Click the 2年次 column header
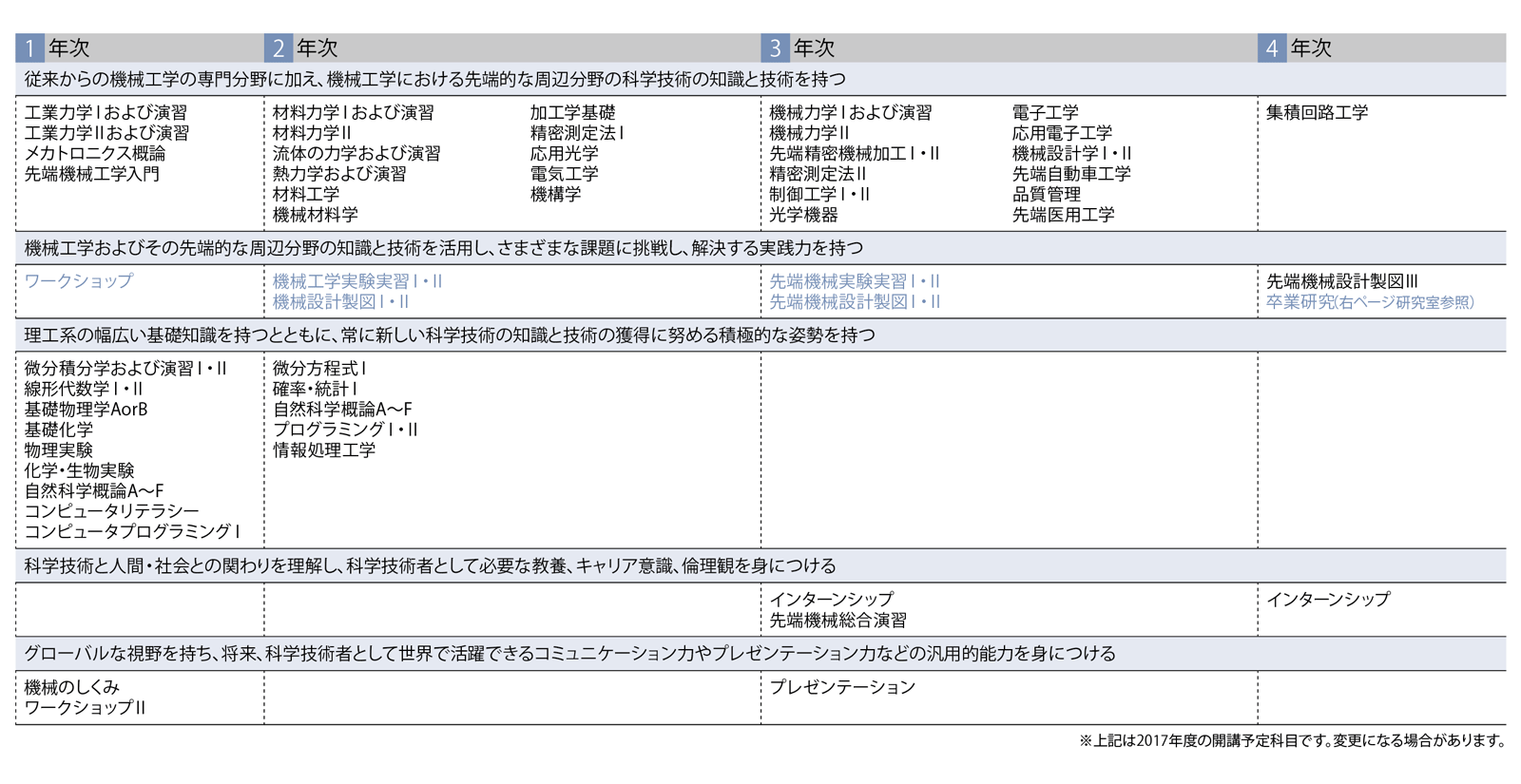The width and height of the screenshot is (1521, 784). pyautogui.click(x=512, y=48)
